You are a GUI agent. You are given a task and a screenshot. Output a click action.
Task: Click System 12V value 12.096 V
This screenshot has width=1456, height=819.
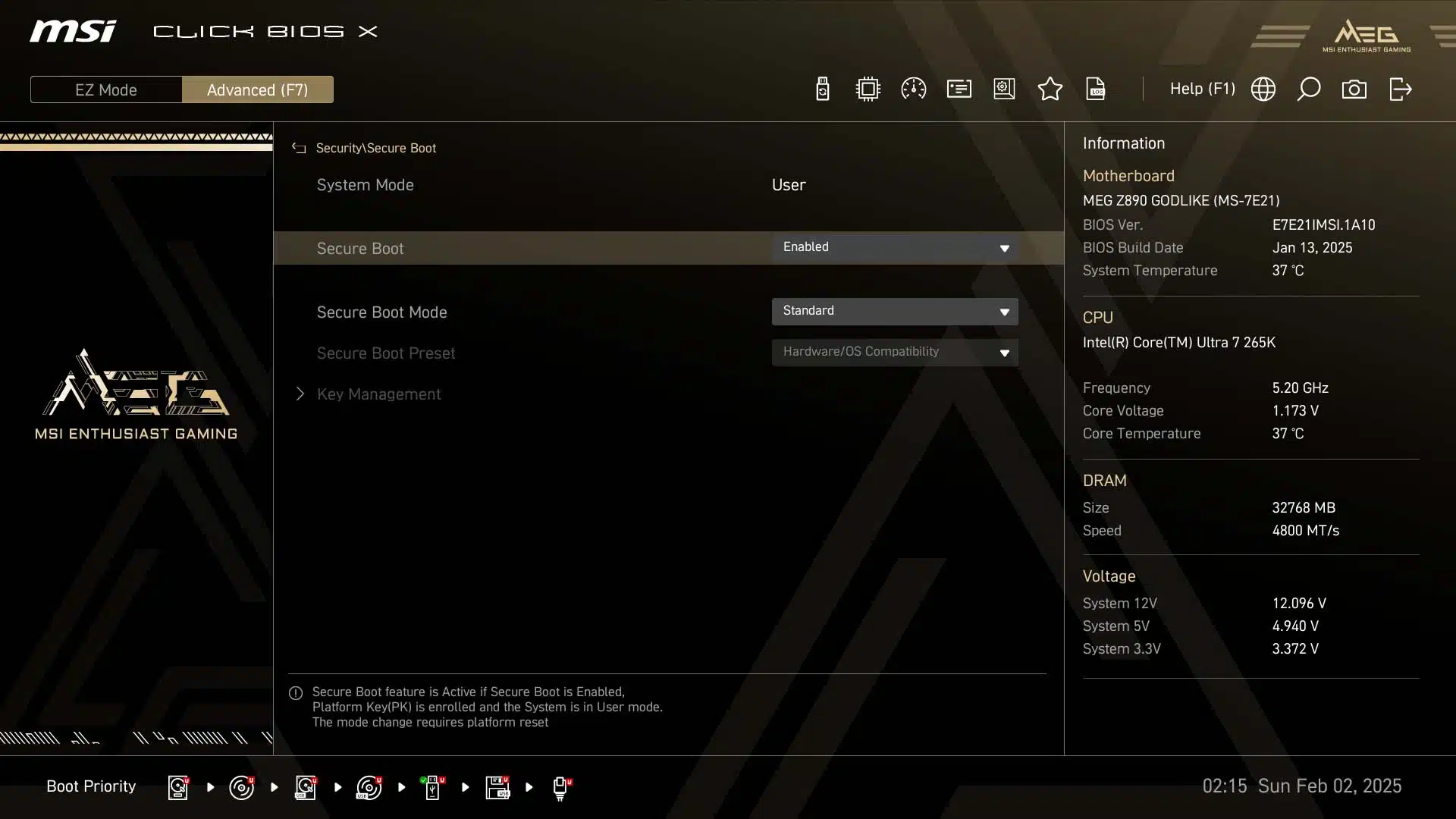[1299, 604]
